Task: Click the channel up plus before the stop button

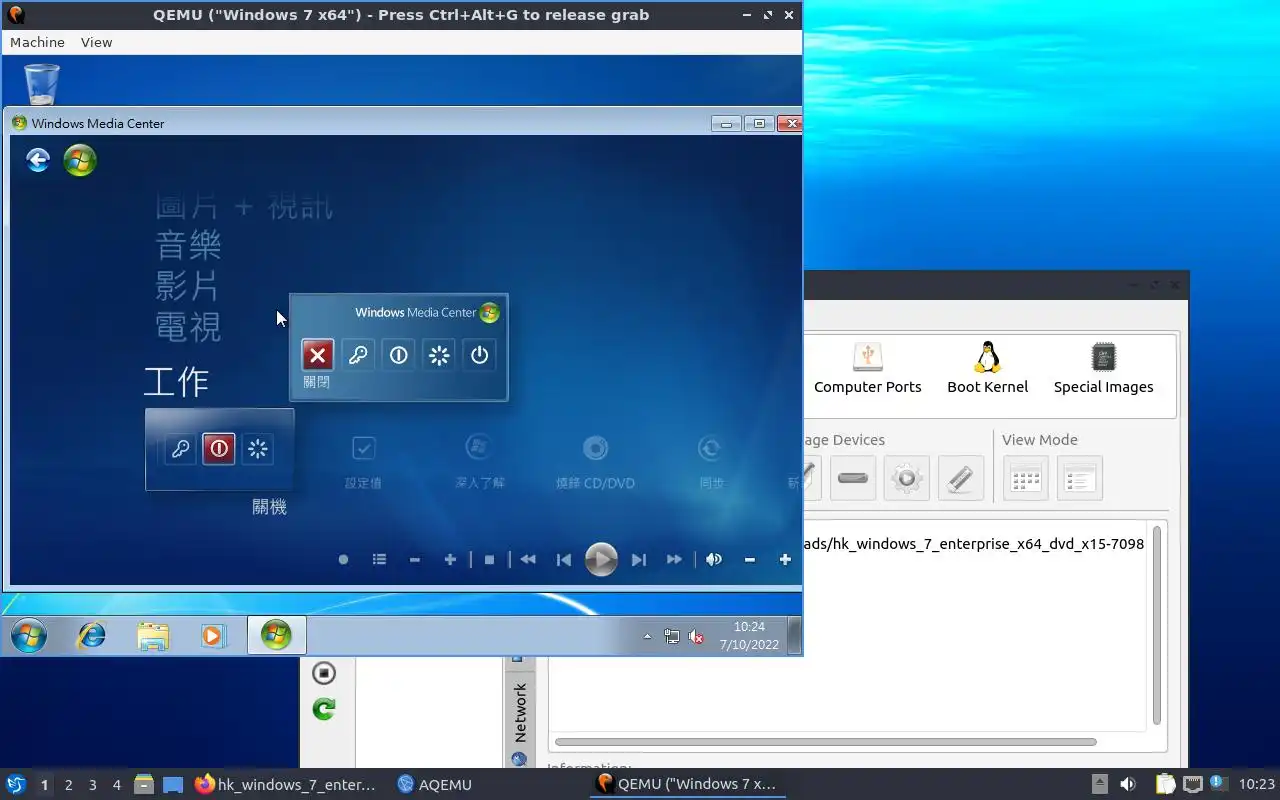Action: click(450, 560)
